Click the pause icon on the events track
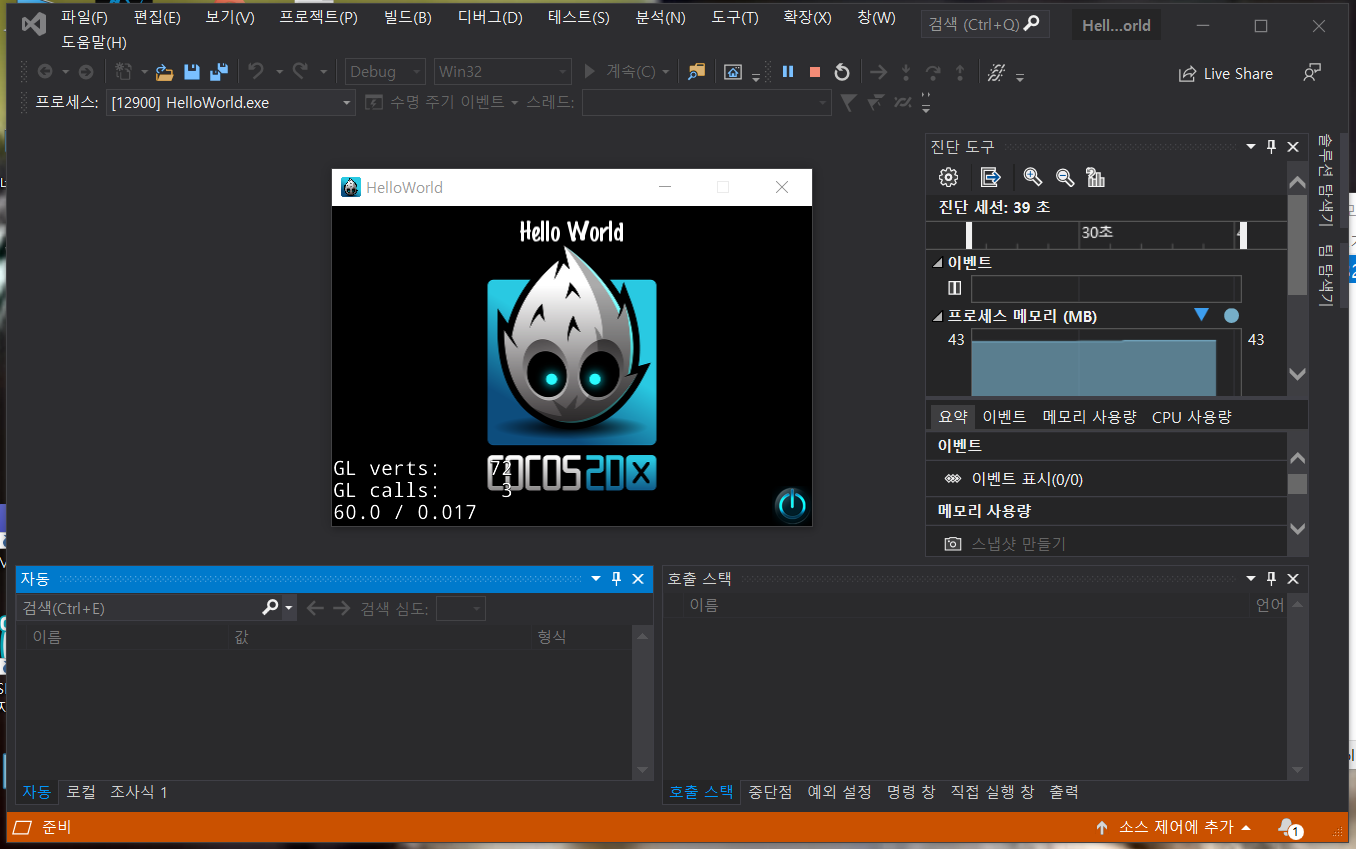 [x=954, y=288]
